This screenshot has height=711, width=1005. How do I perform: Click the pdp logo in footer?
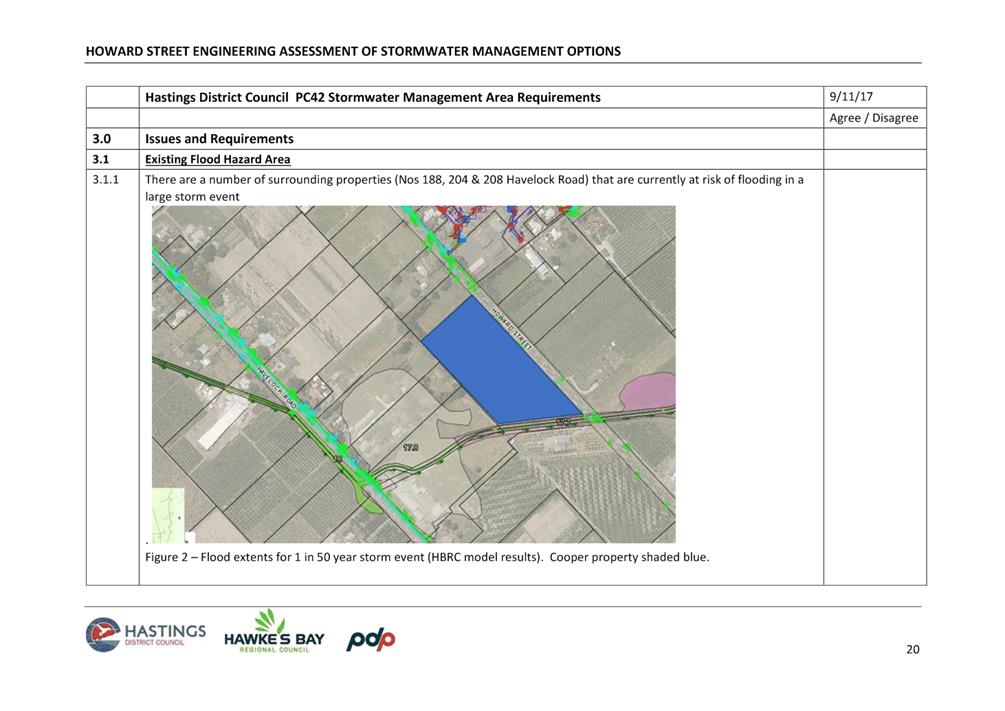[370, 639]
